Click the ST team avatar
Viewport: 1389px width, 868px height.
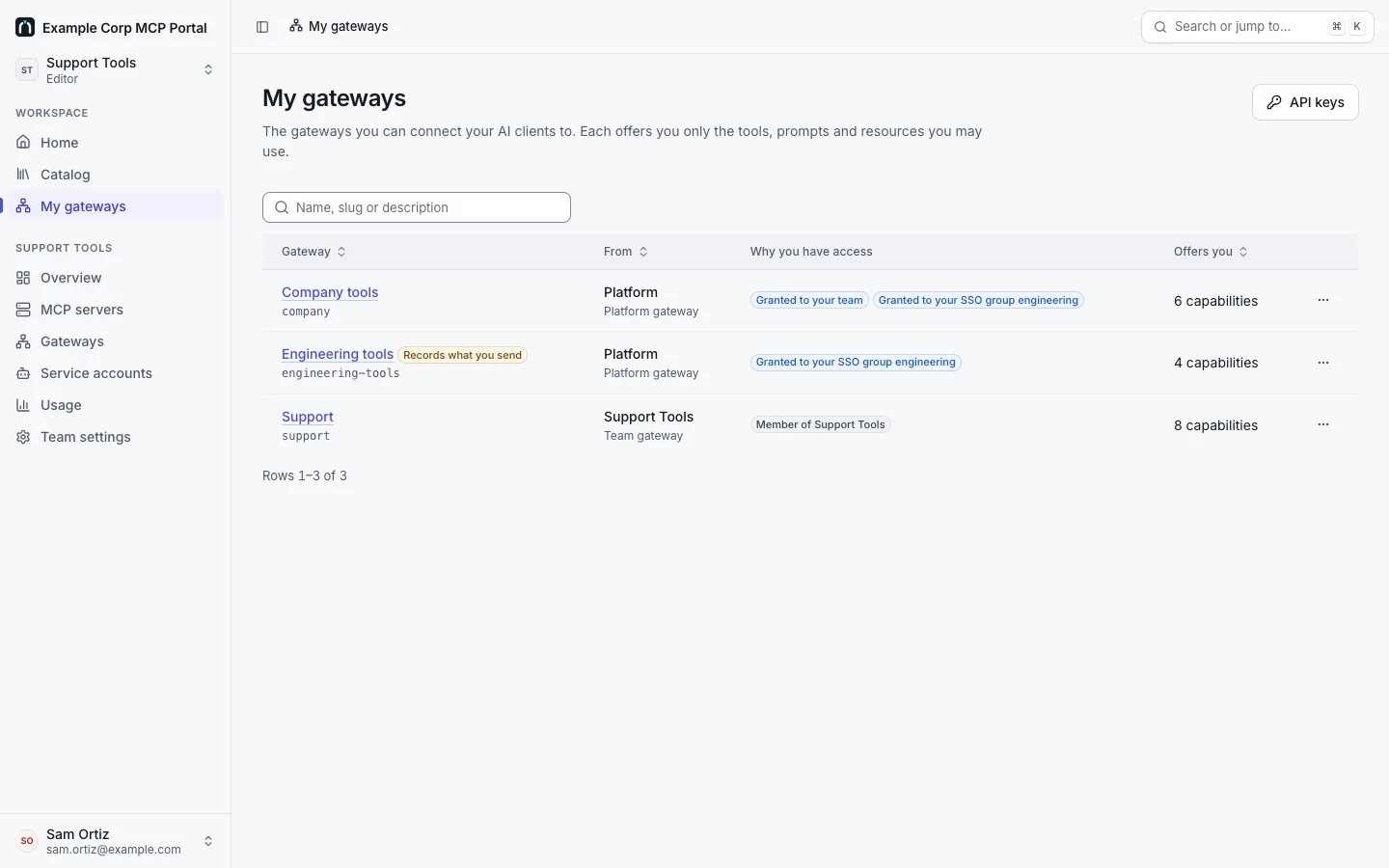coord(27,69)
